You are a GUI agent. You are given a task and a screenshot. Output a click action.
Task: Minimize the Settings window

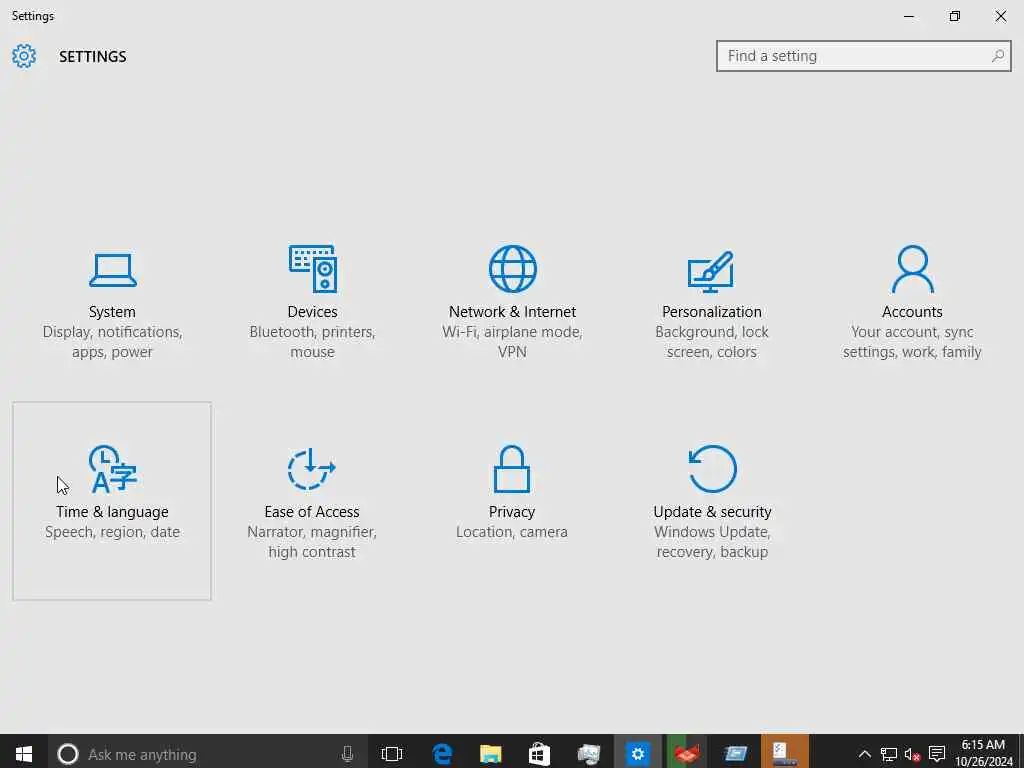click(909, 16)
